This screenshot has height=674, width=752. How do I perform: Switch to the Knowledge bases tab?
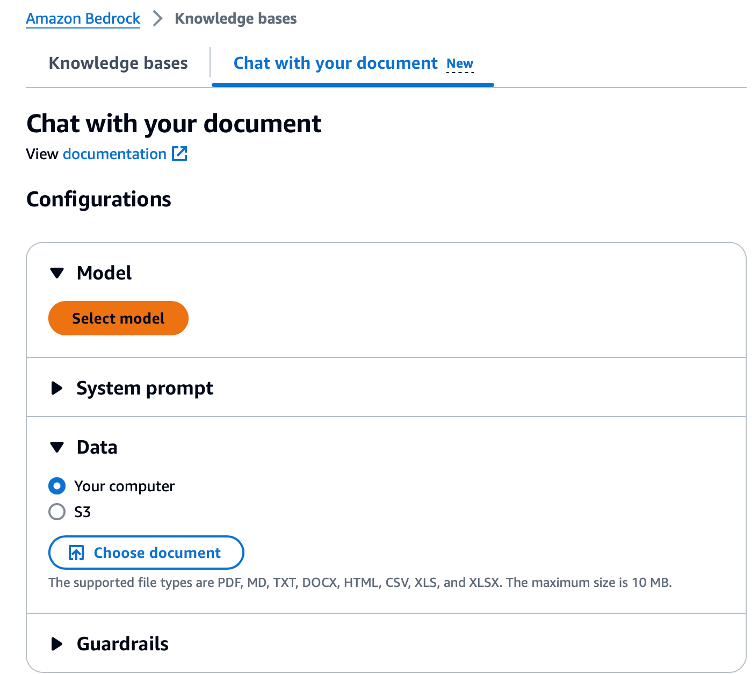[118, 63]
